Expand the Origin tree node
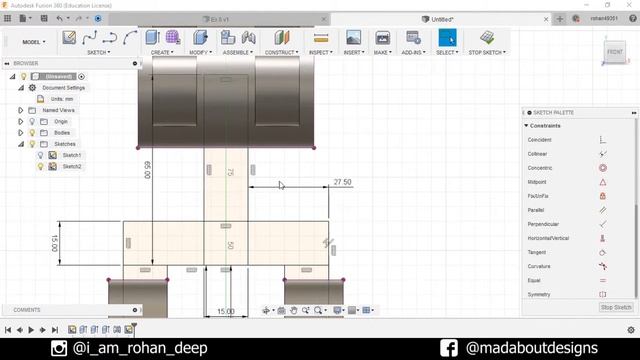Screen dimensions: 640x360 point(20,122)
